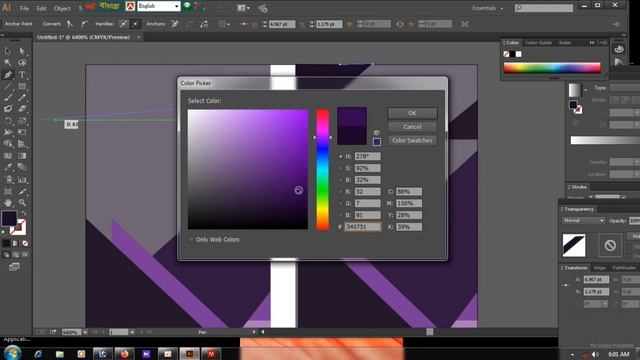Viewport: 640px width, 360px height.
Task: Toggle hide handles for multiple anchors
Action: click(135, 24)
